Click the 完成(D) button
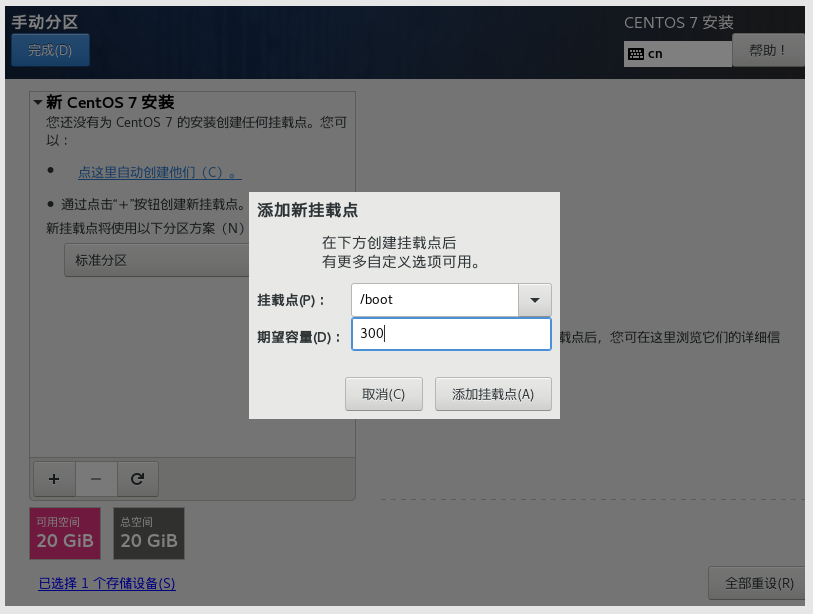This screenshot has height=614, width=813. pos(50,50)
